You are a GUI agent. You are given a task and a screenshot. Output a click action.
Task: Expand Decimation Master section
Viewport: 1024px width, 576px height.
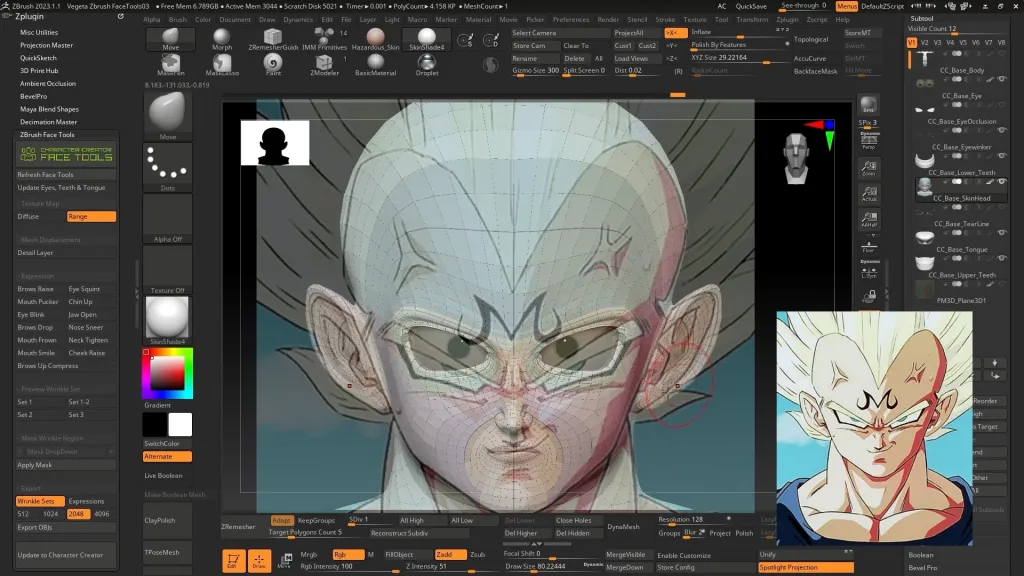click(x=48, y=121)
